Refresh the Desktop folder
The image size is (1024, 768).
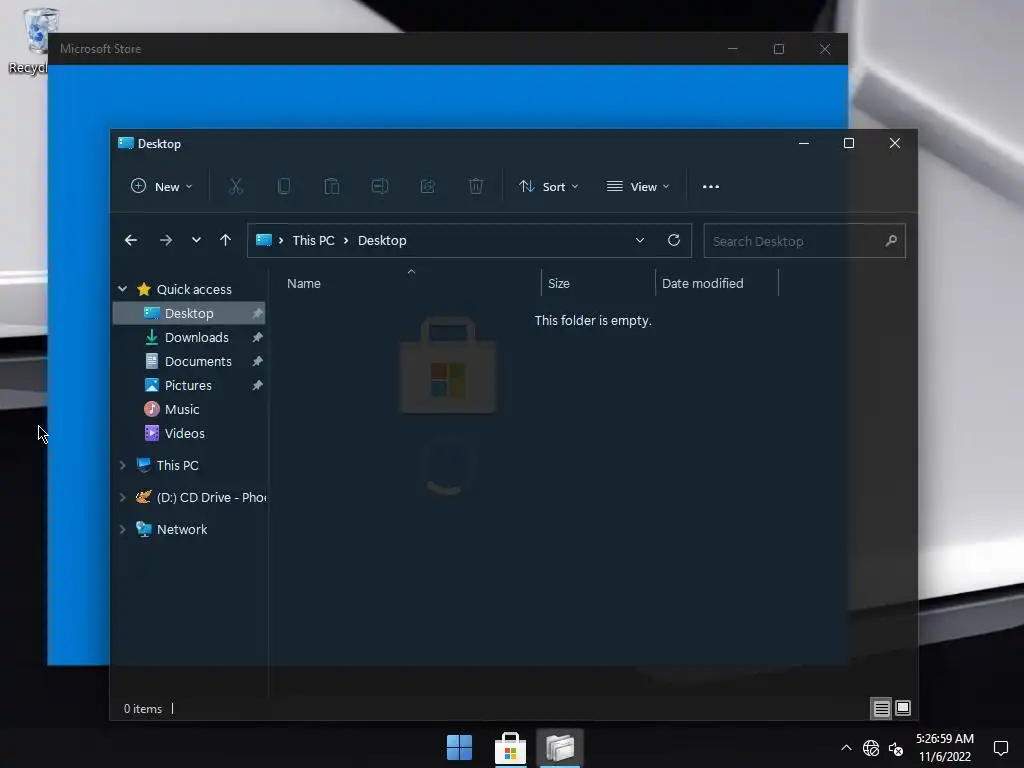[x=674, y=240]
